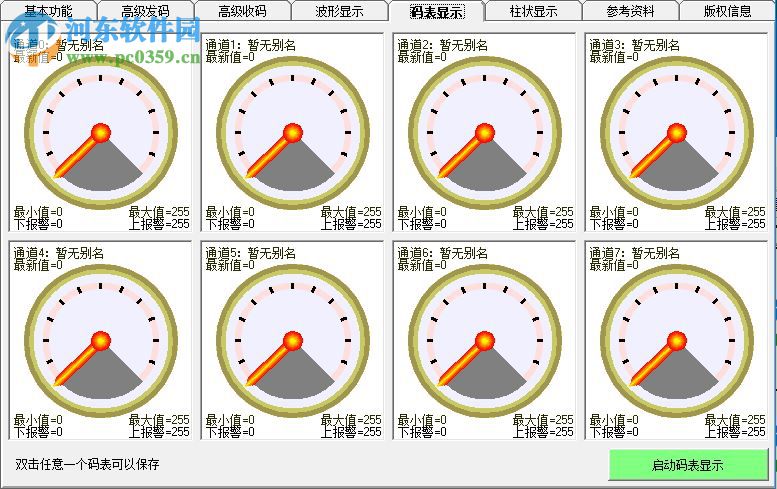
Task: Click the 通道7: 暂无别名 label
Action: pyautogui.click(x=634, y=253)
